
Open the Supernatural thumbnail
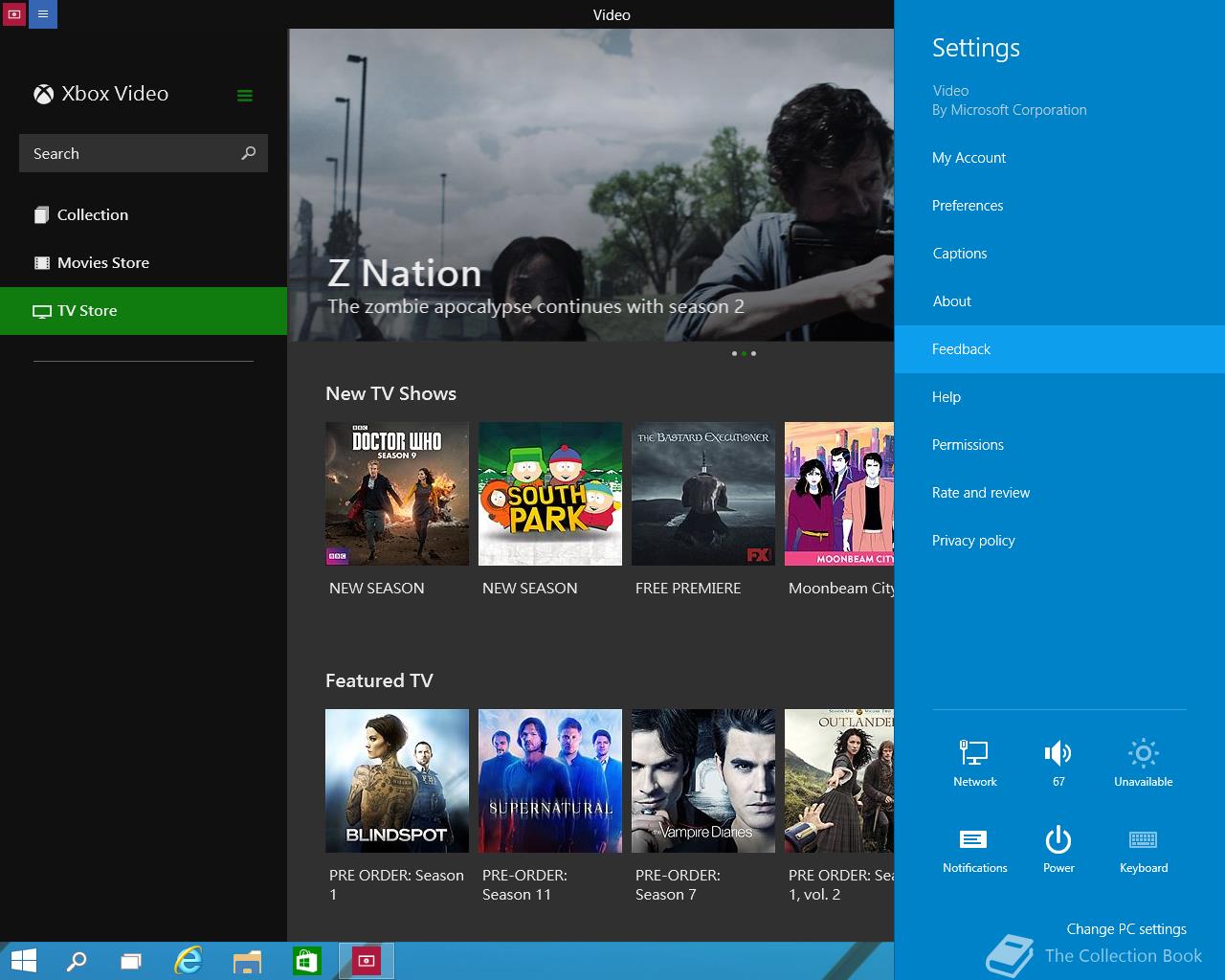[x=550, y=781]
